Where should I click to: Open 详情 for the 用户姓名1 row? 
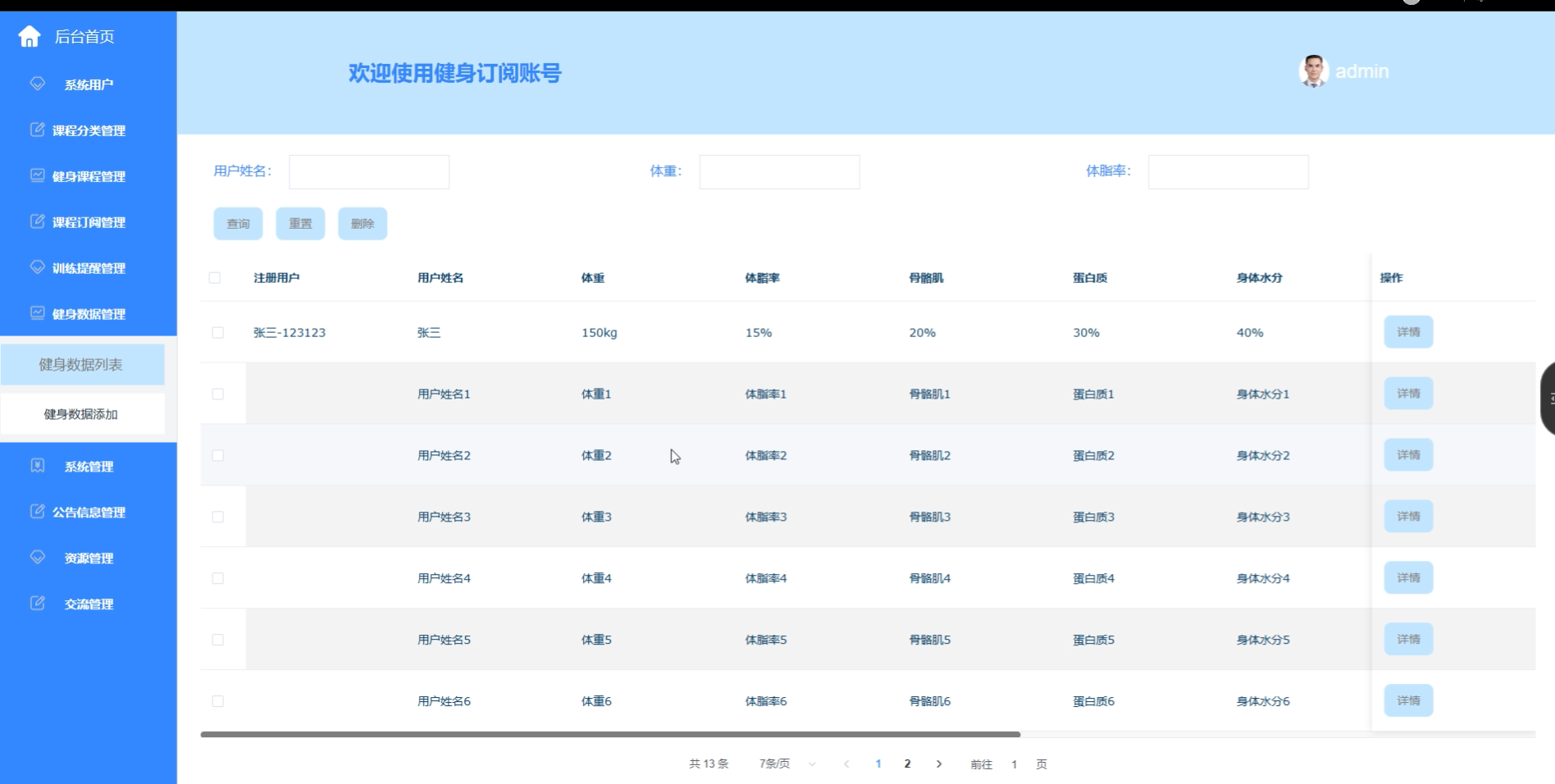pyautogui.click(x=1408, y=394)
